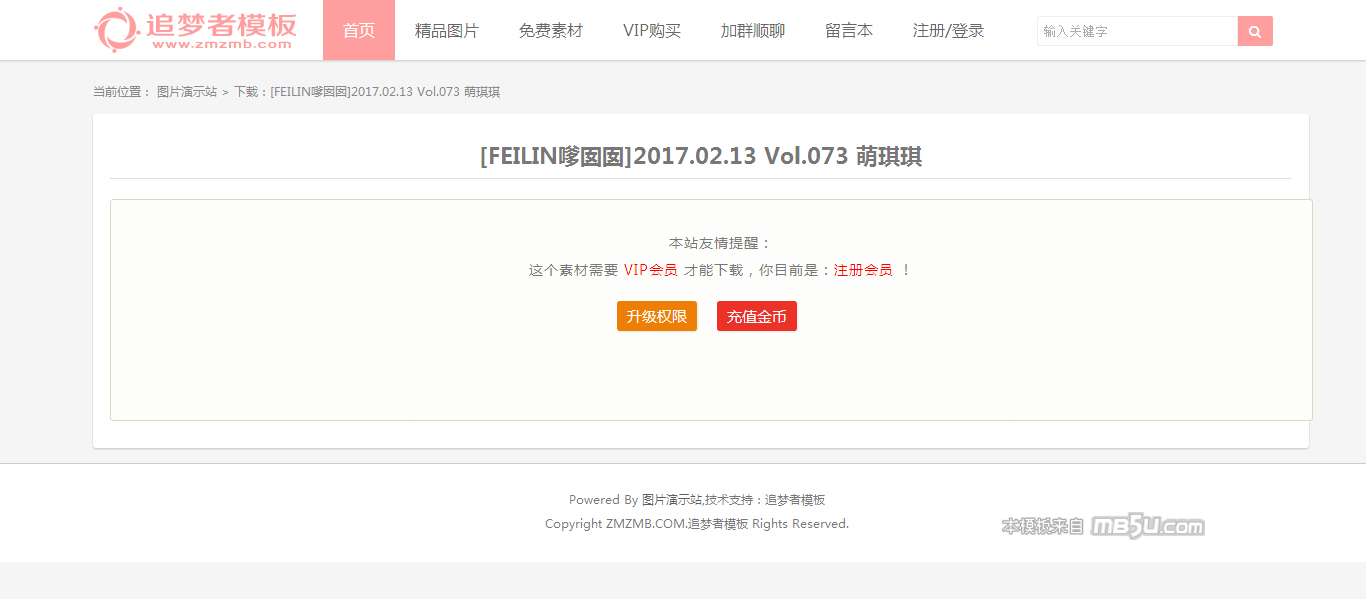Screen dimensions: 1366x599
Task: Click the red 充值金币 button
Action: pyautogui.click(x=757, y=316)
